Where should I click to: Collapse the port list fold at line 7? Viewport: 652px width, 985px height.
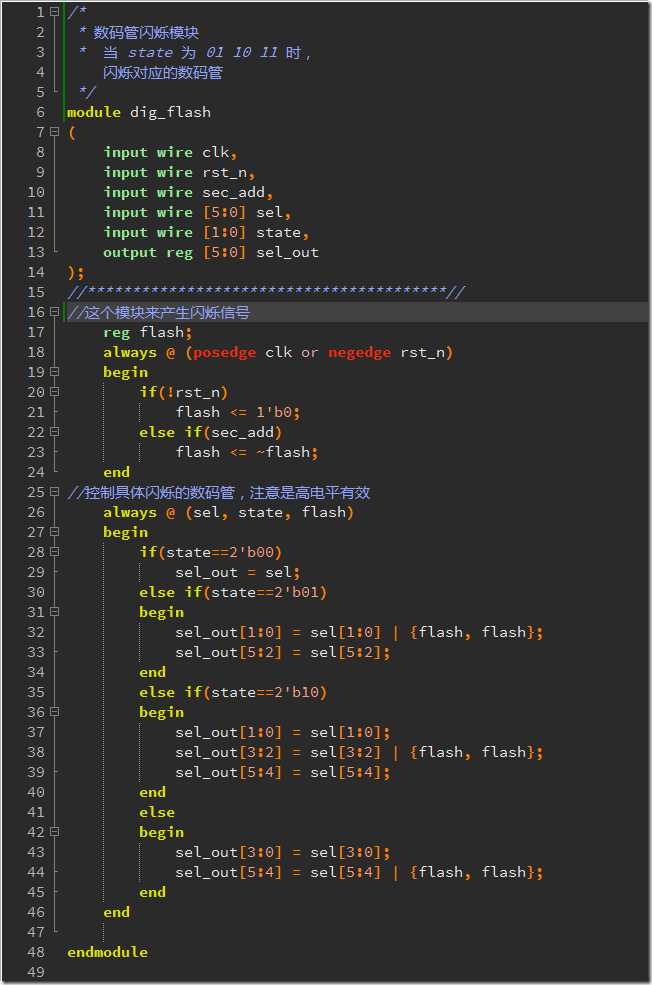[x=55, y=132]
